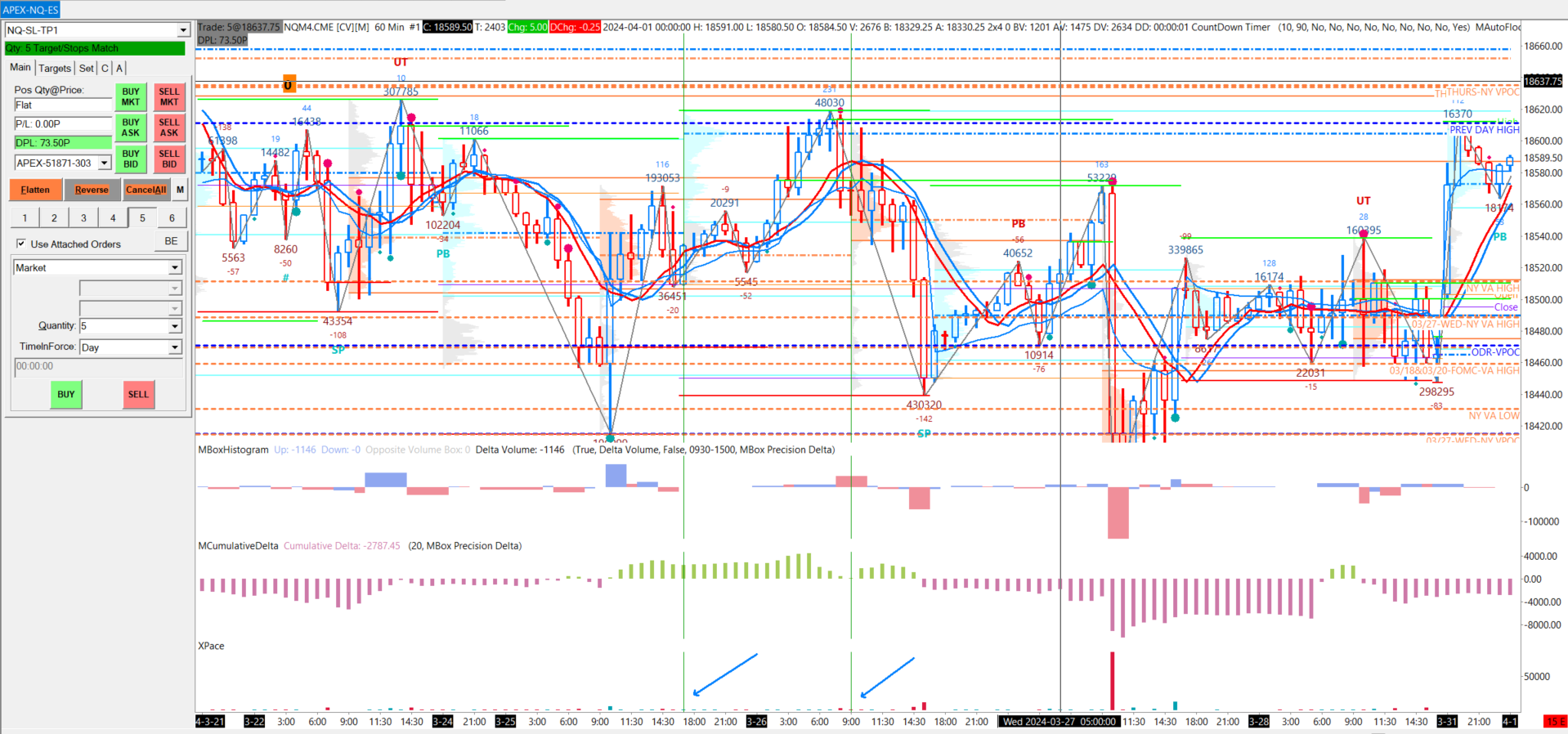Screen dimensions: 1568x734
Task: Open the NQ-SL-TP1 trade configuration dropdown
Action: point(183,30)
